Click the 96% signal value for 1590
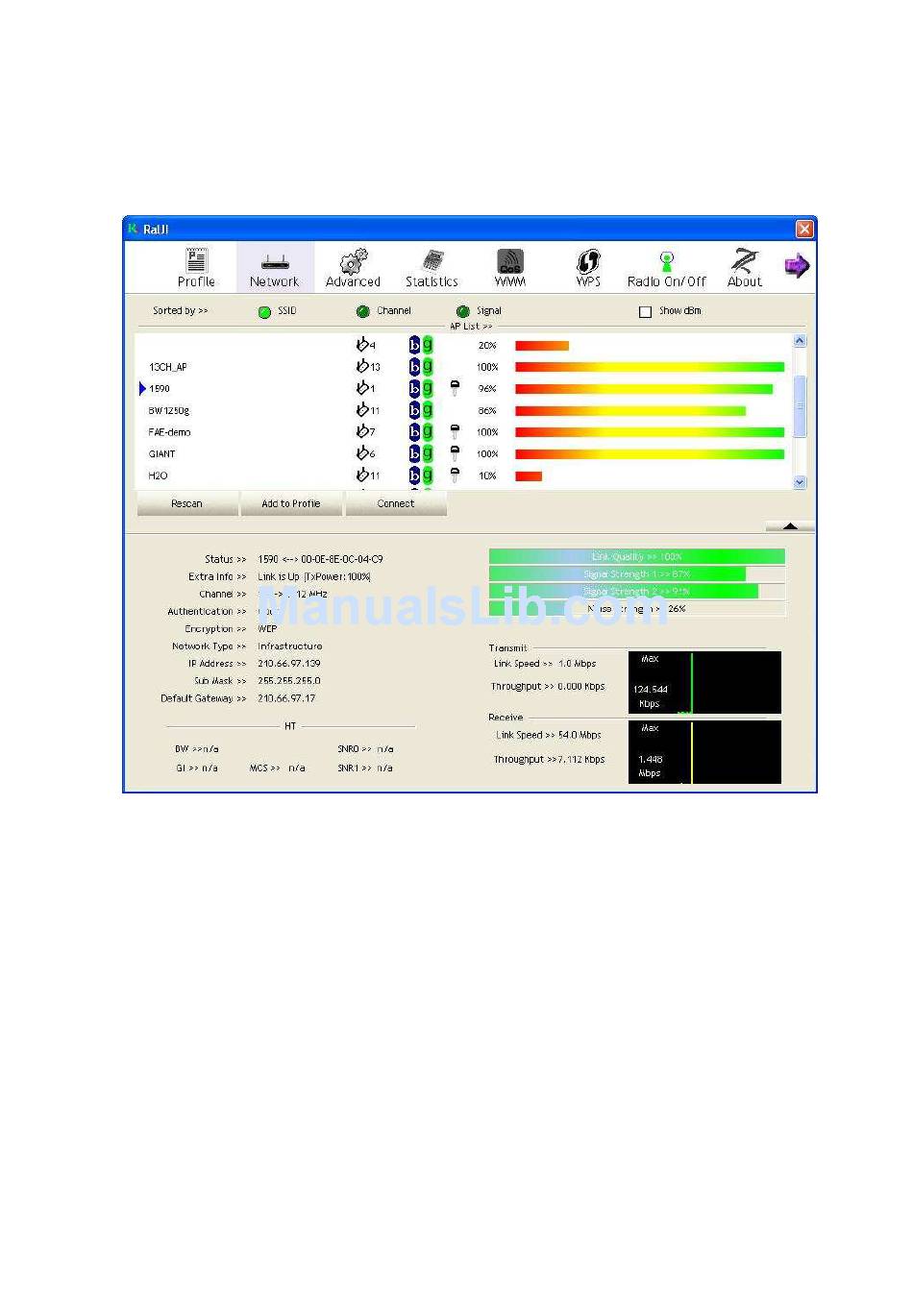Viewport: 913px width, 1316px height. [487, 389]
